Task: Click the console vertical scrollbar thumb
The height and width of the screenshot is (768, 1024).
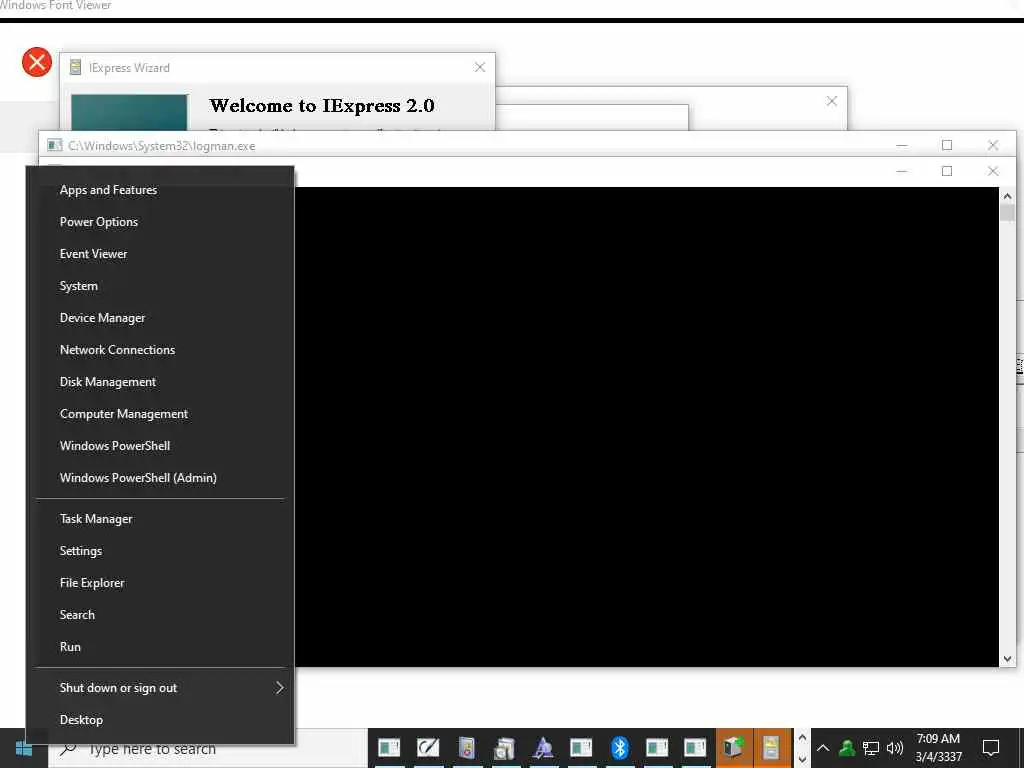Action: pos(1007,213)
